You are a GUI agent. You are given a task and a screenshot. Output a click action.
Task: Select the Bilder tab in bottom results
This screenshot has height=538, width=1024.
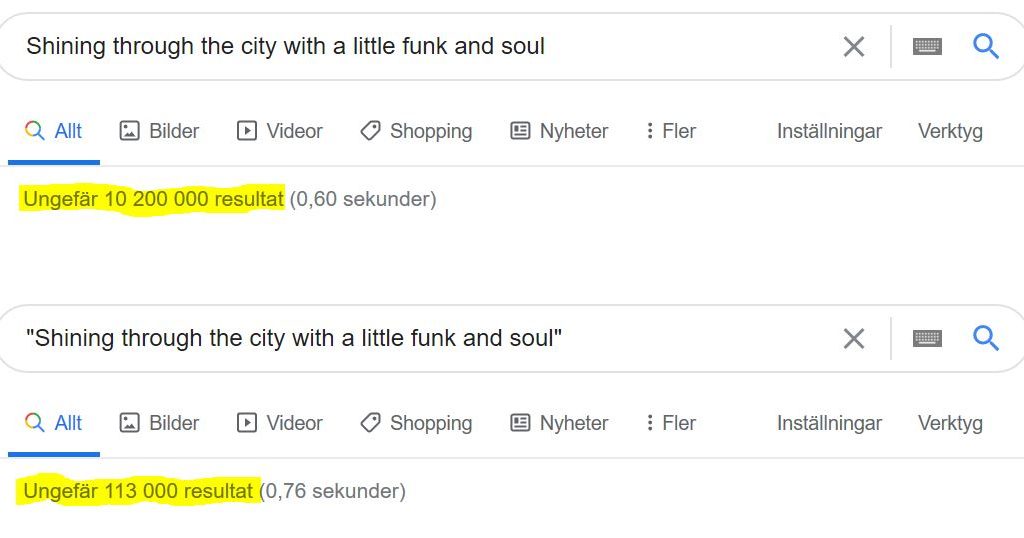[159, 422]
